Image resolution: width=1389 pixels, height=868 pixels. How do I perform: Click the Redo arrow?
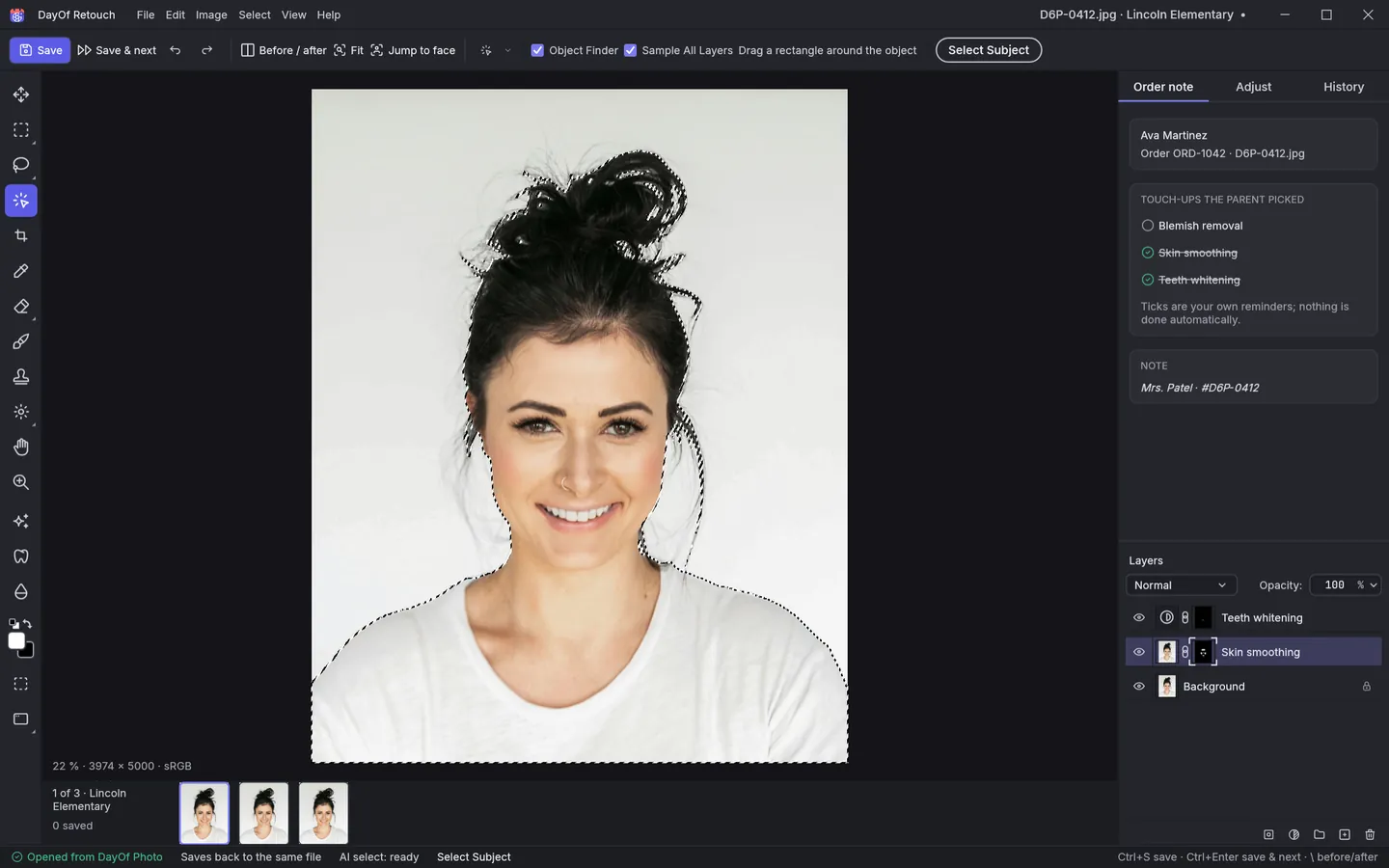(x=206, y=50)
